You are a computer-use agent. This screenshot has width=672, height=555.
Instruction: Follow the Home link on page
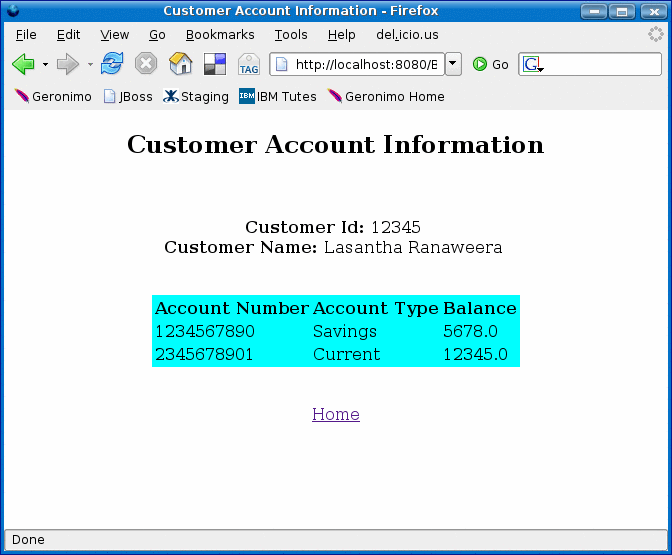tap(336, 414)
